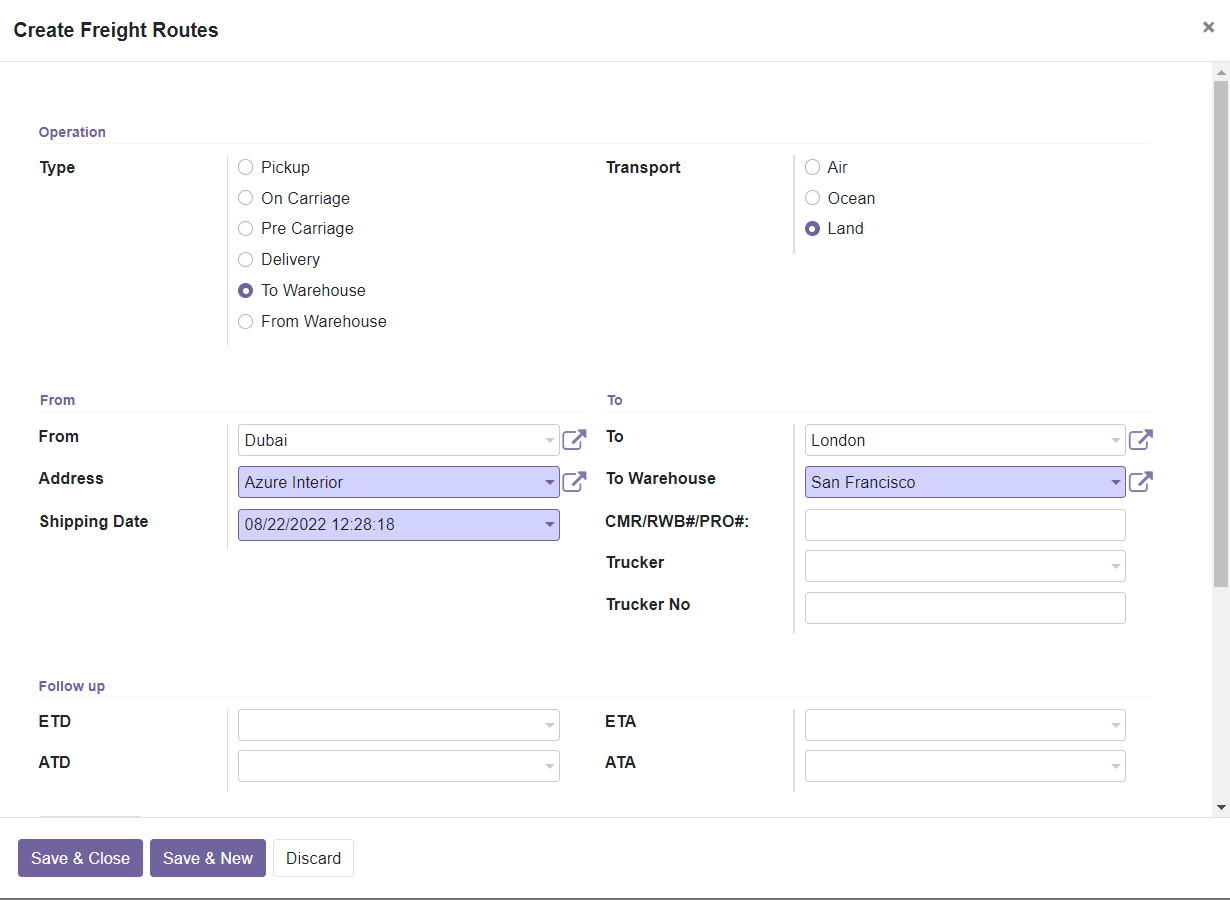
Task: Select the Delivery operation type
Action: (246, 260)
